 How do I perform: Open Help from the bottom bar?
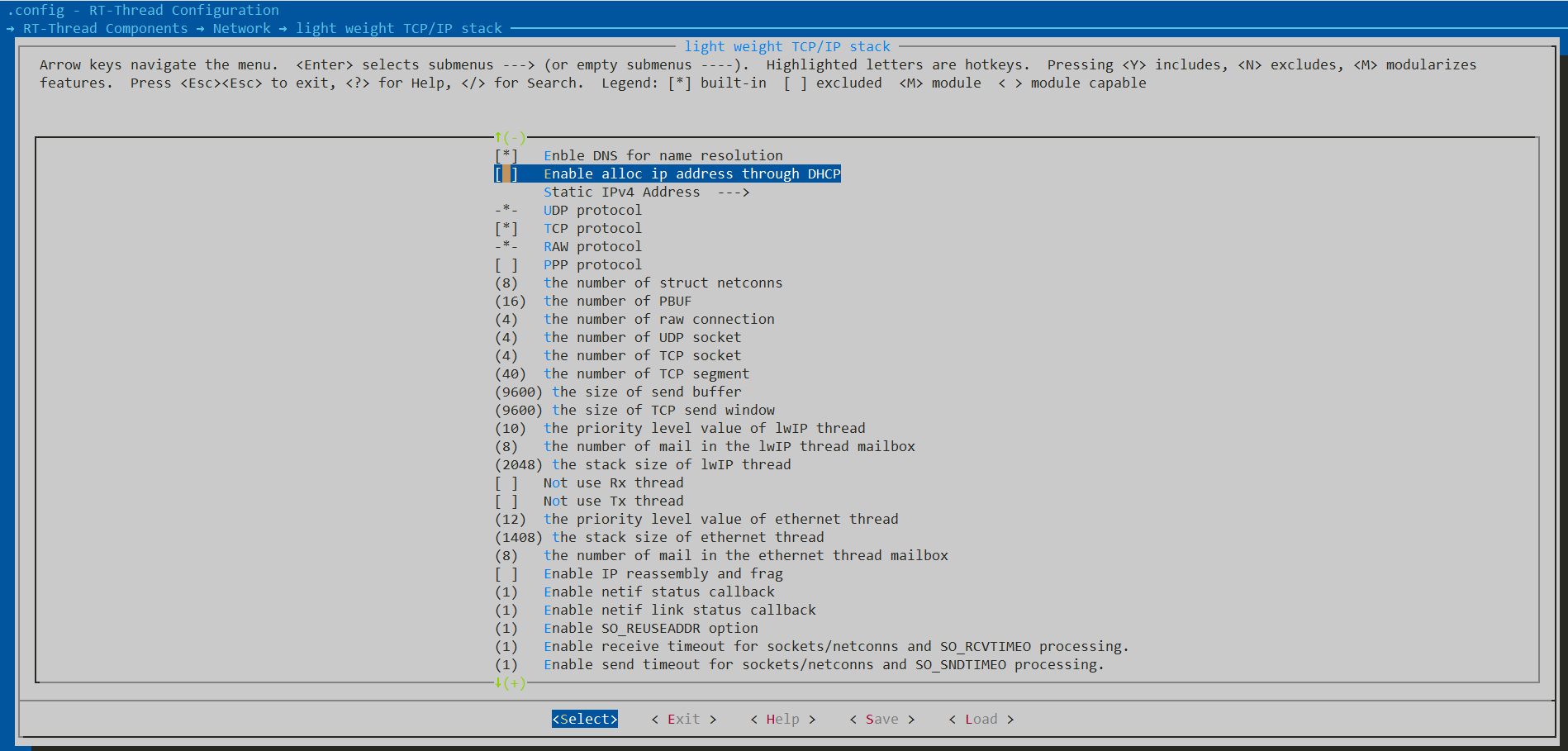click(x=783, y=719)
